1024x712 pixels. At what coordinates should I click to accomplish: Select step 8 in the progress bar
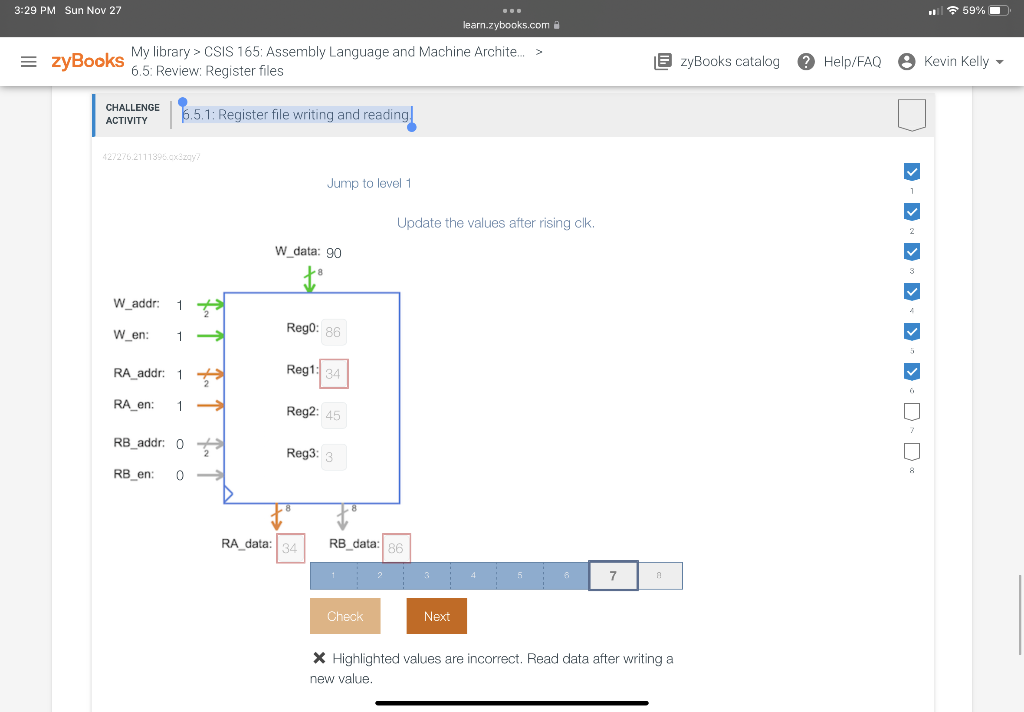[x=660, y=575]
